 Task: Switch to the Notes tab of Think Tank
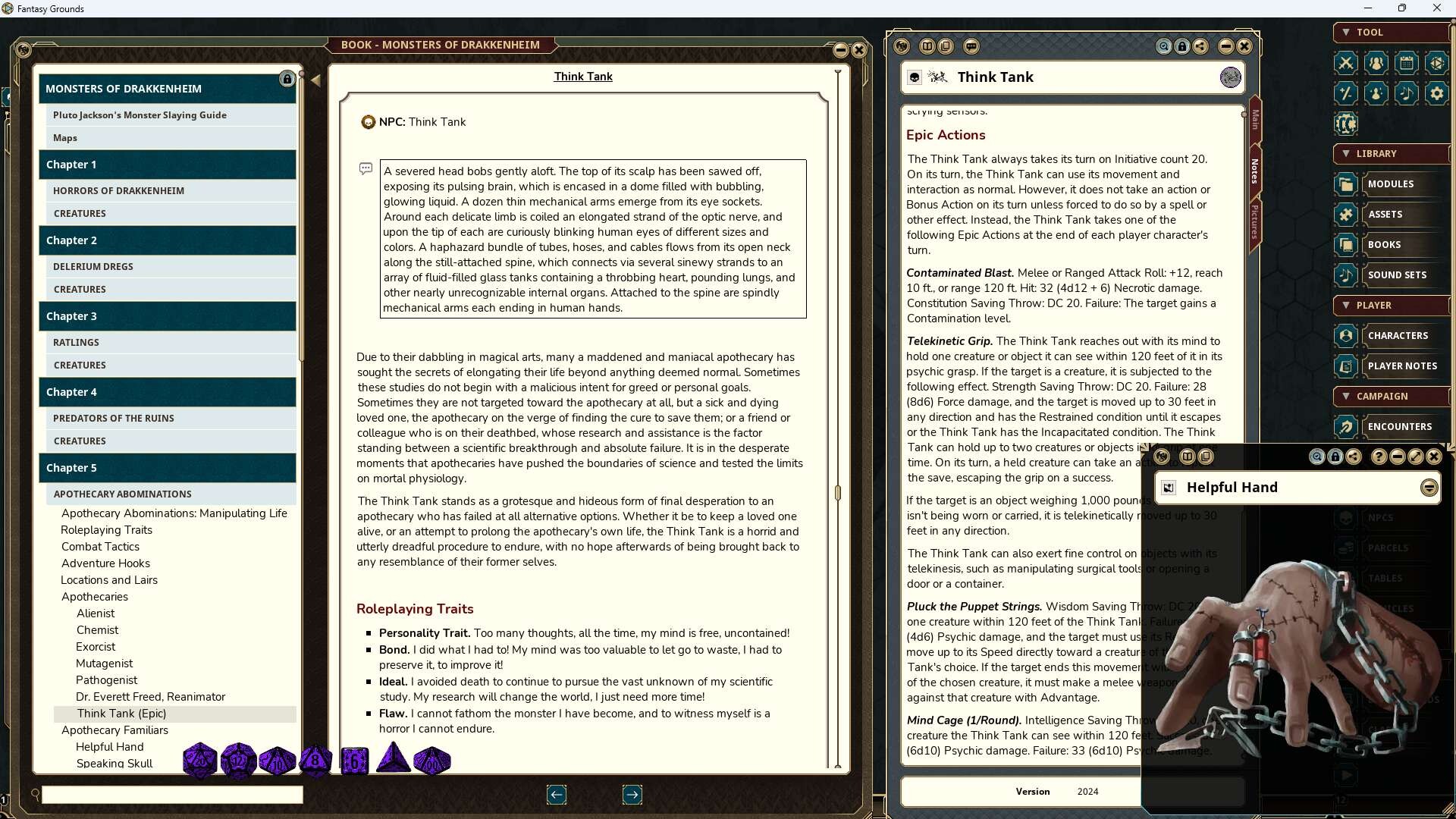1255,171
